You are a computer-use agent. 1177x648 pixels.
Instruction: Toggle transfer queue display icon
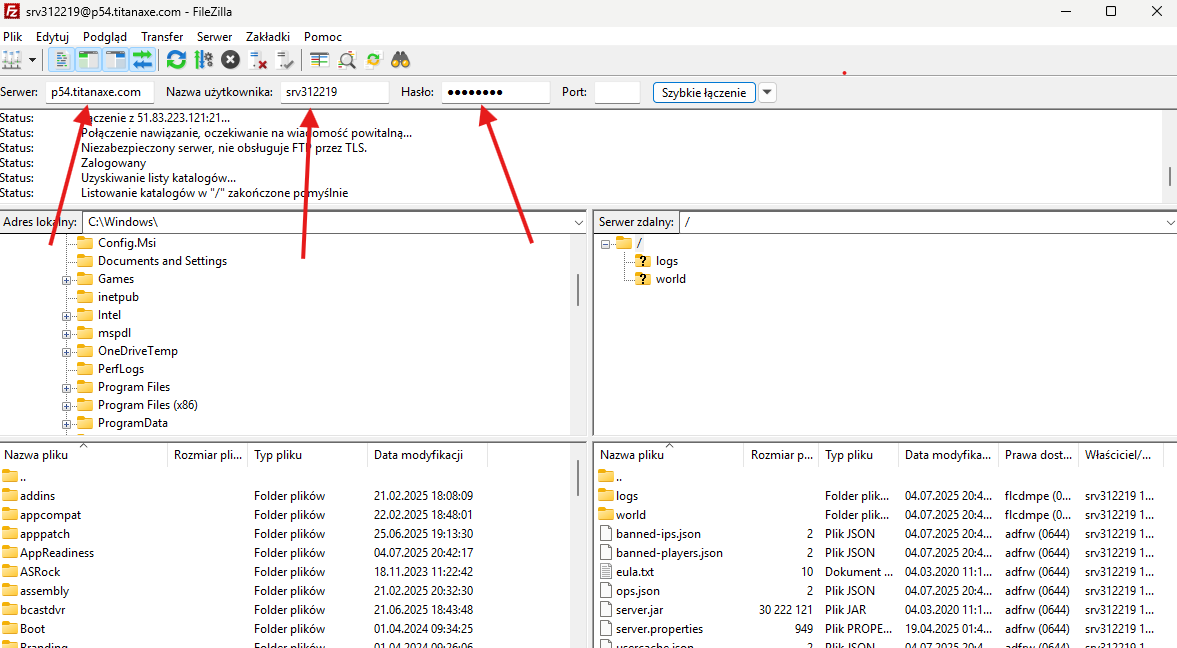tap(142, 60)
